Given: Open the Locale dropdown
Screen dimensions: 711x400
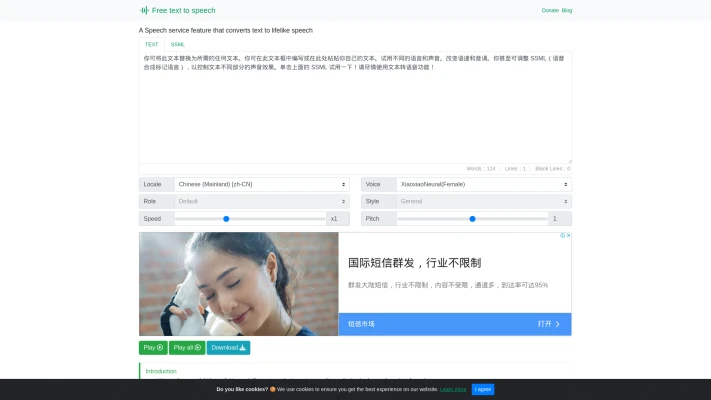Looking at the screenshot, I should coord(262,184).
